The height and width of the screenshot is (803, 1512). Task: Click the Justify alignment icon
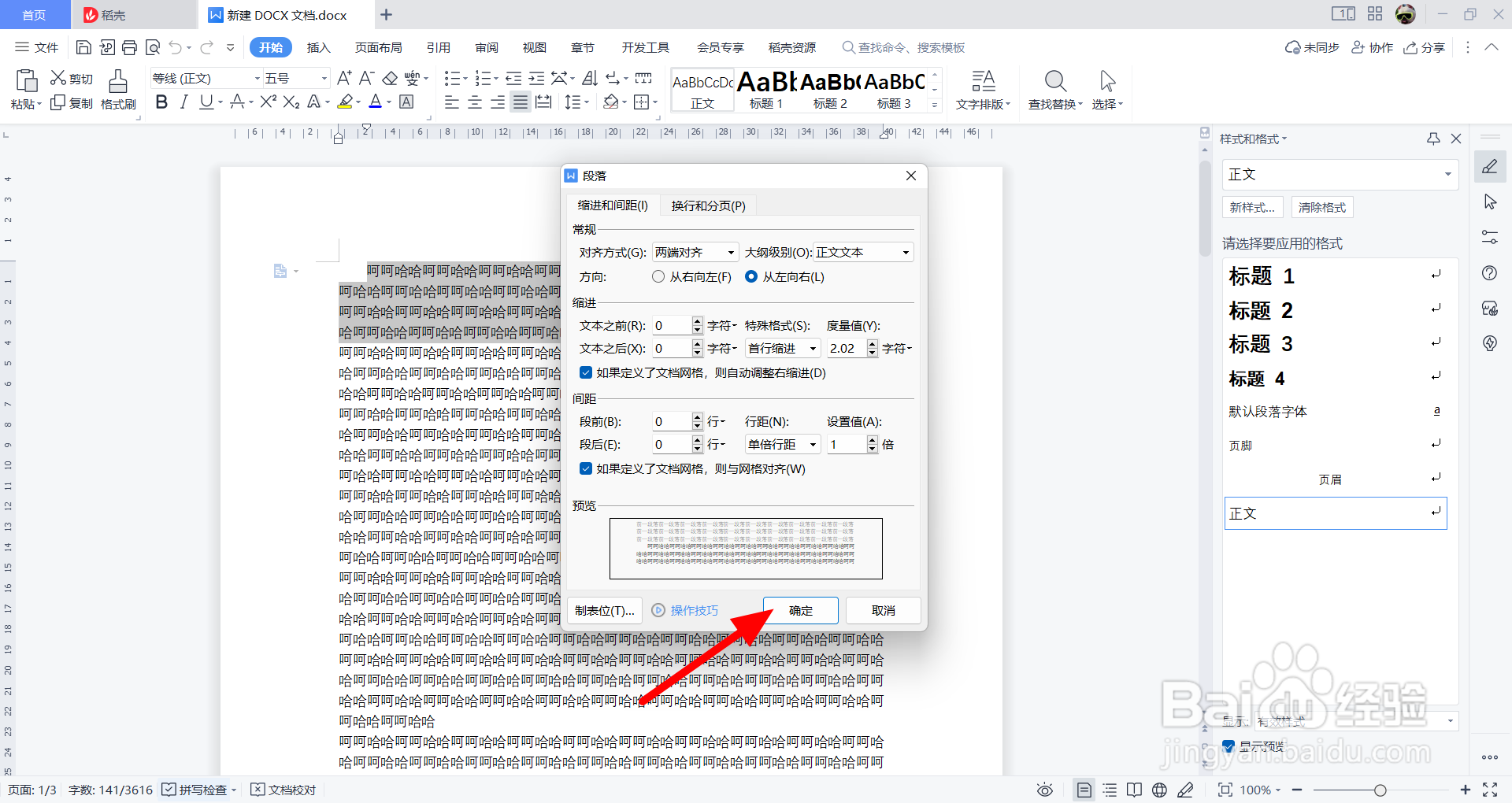point(521,102)
